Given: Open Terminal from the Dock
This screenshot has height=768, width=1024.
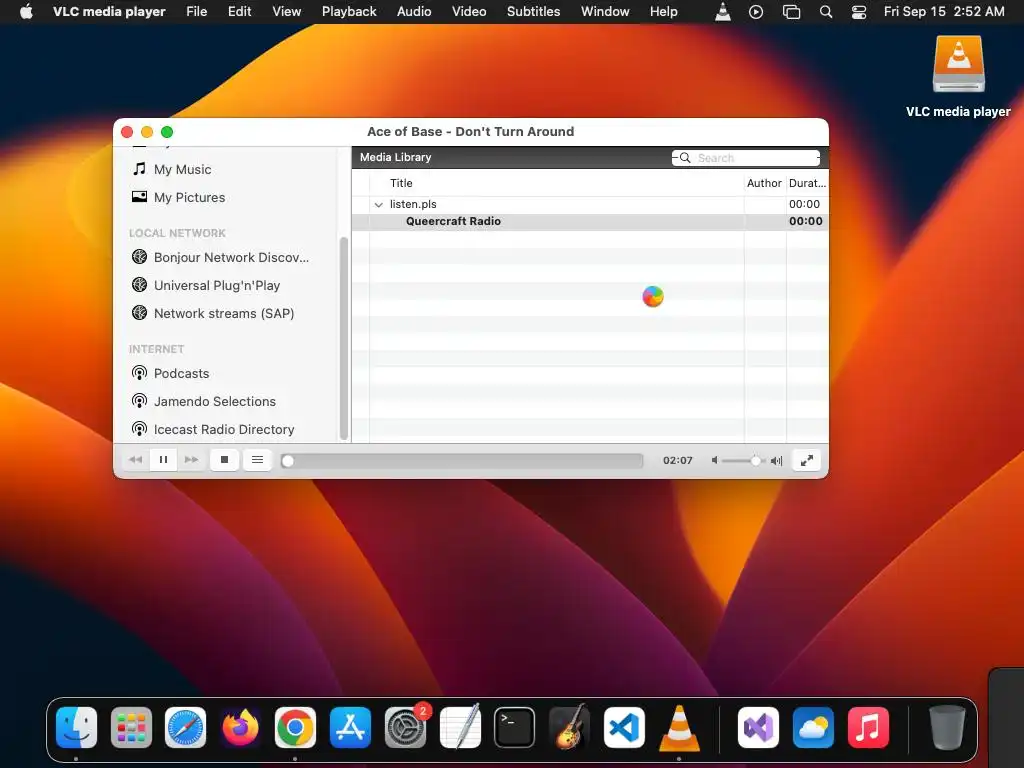Looking at the screenshot, I should 514,727.
